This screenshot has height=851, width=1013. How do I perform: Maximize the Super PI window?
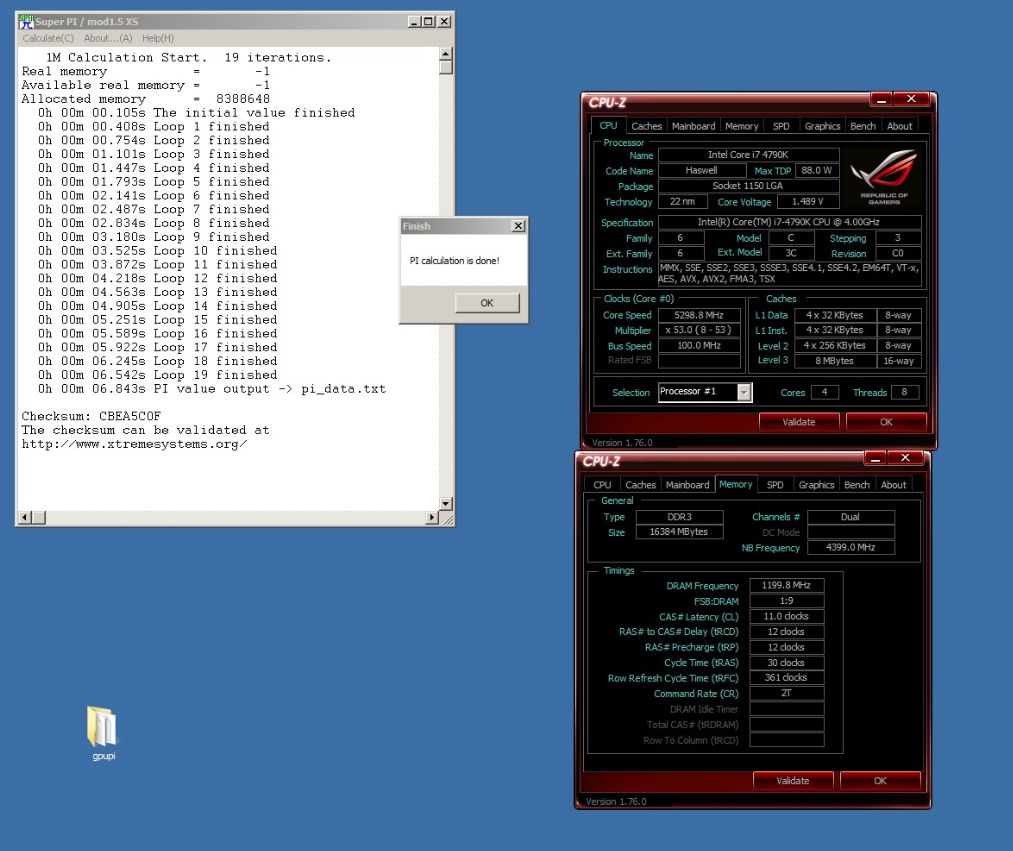pyautogui.click(x=428, y=21)
